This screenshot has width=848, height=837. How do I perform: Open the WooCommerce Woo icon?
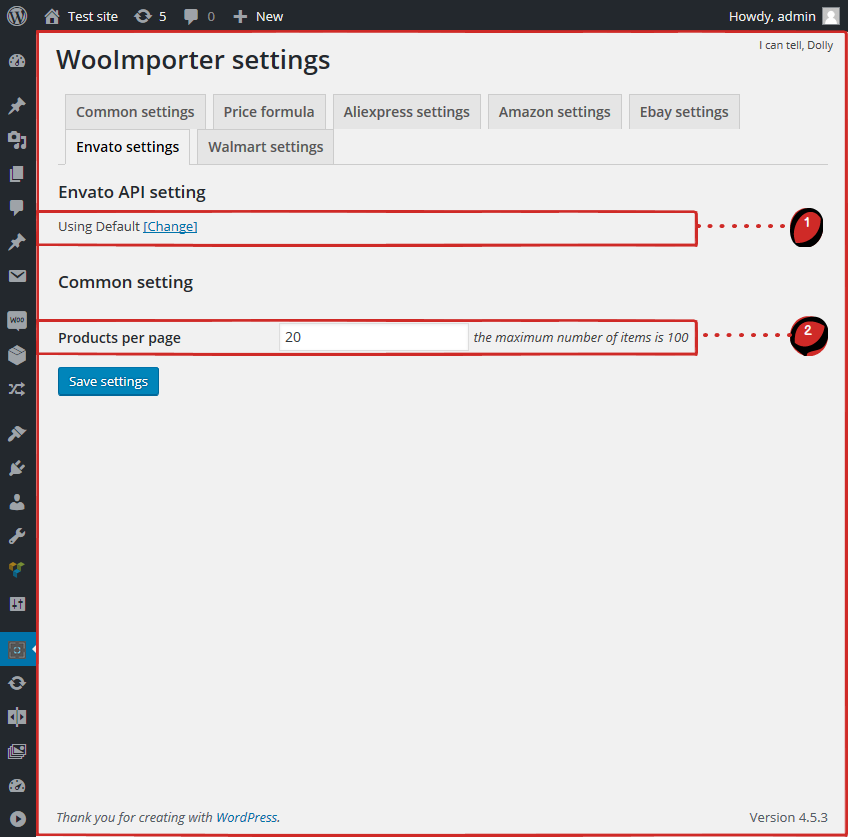17,320
